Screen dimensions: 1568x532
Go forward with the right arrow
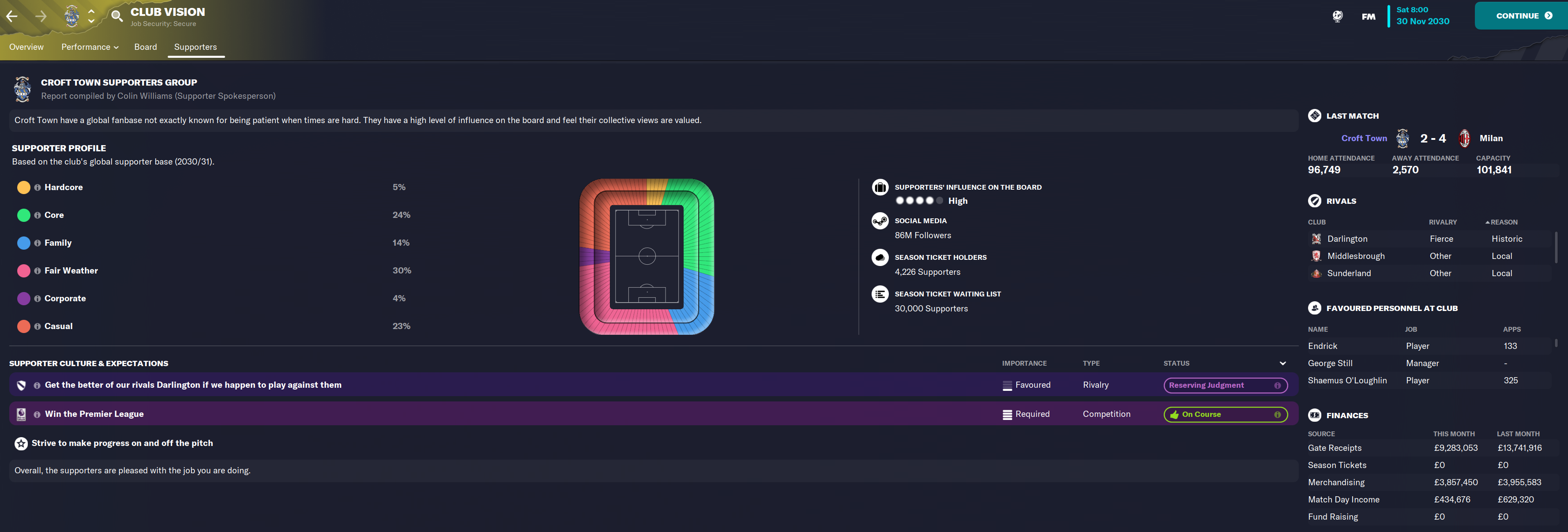41,16
